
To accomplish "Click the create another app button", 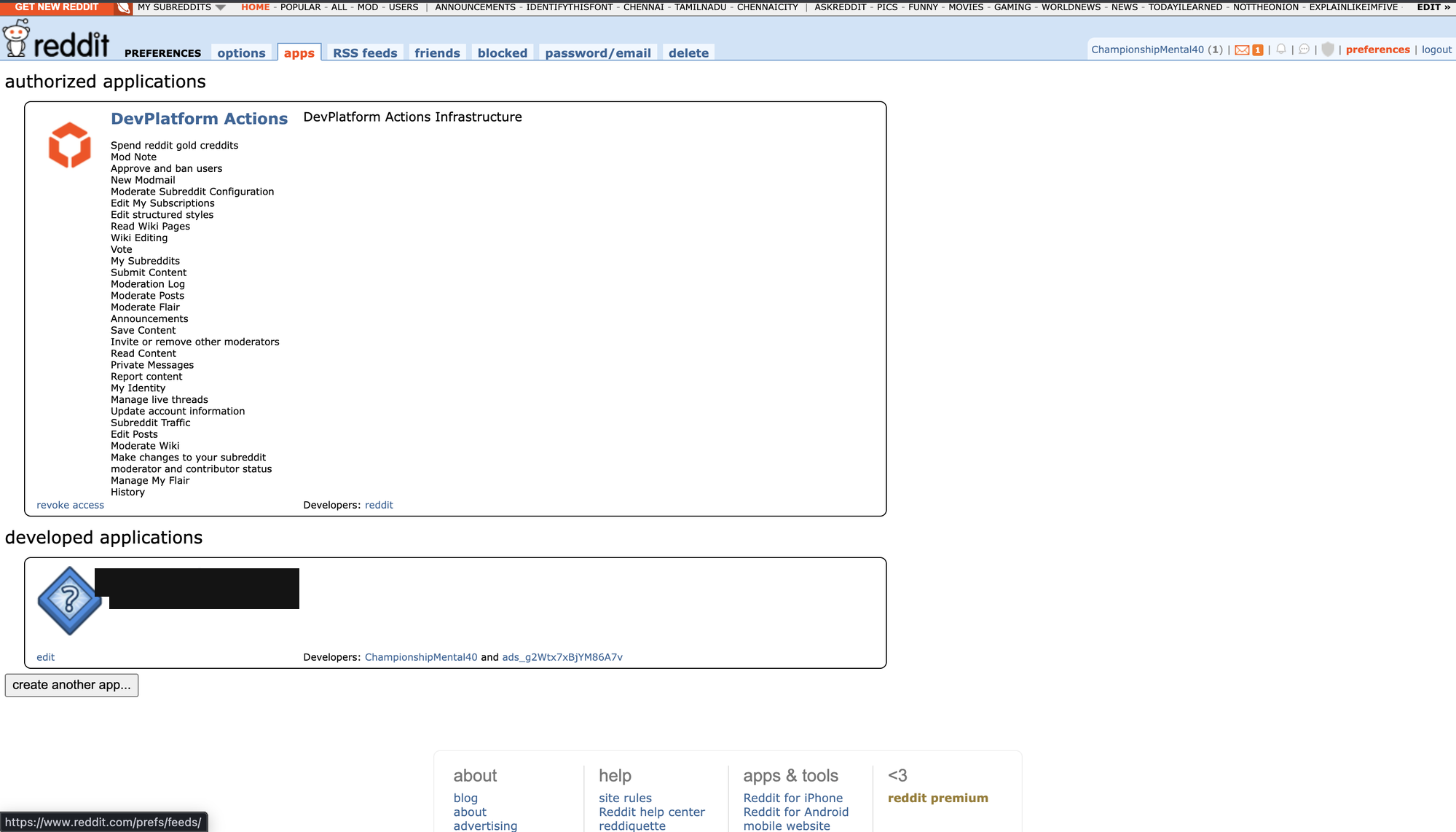I will 71,685.
